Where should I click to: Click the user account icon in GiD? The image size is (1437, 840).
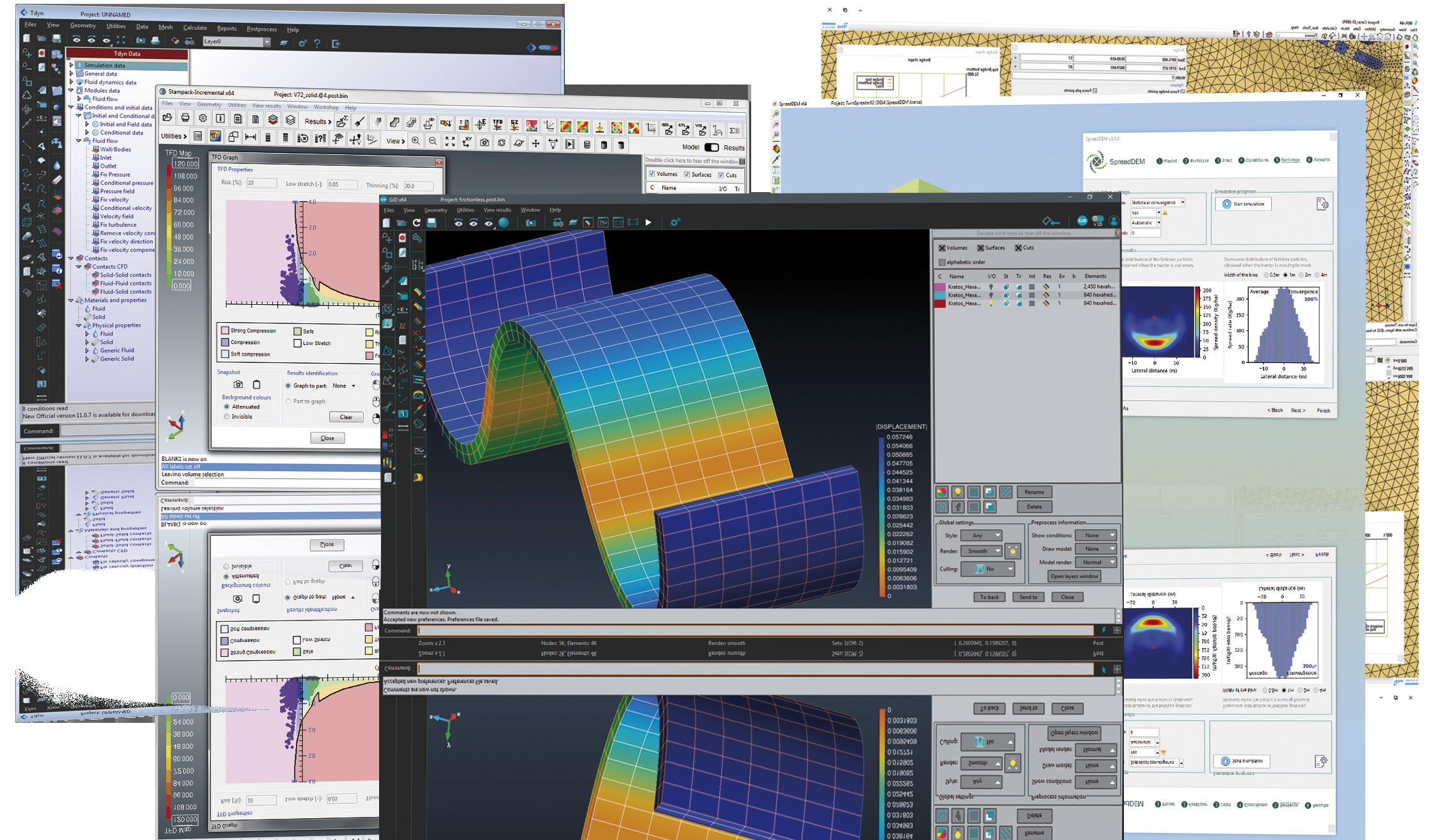(1114, 221)
